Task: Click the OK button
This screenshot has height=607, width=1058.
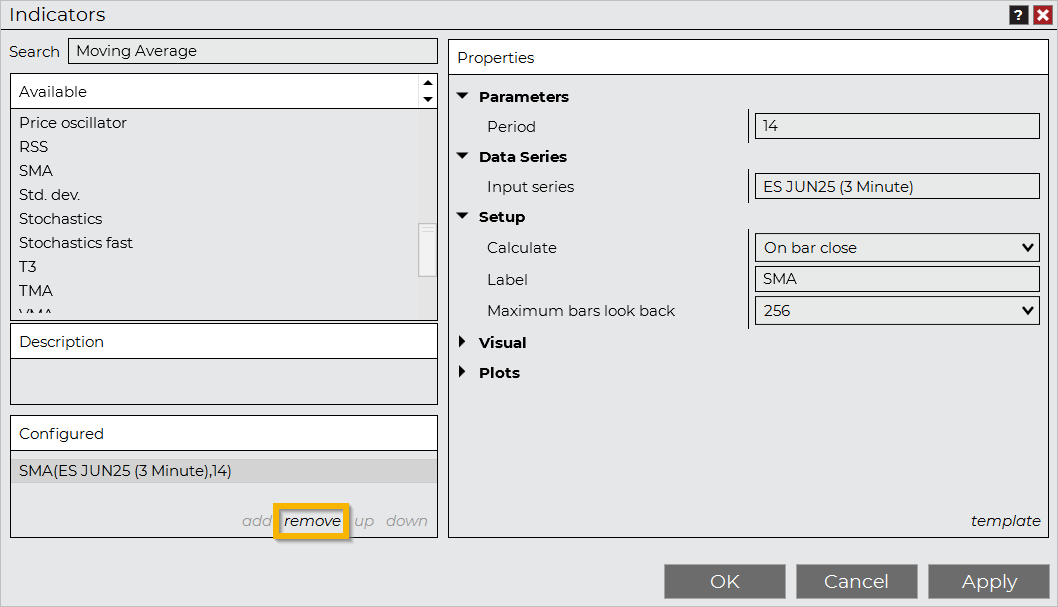Action: point(725,581)
